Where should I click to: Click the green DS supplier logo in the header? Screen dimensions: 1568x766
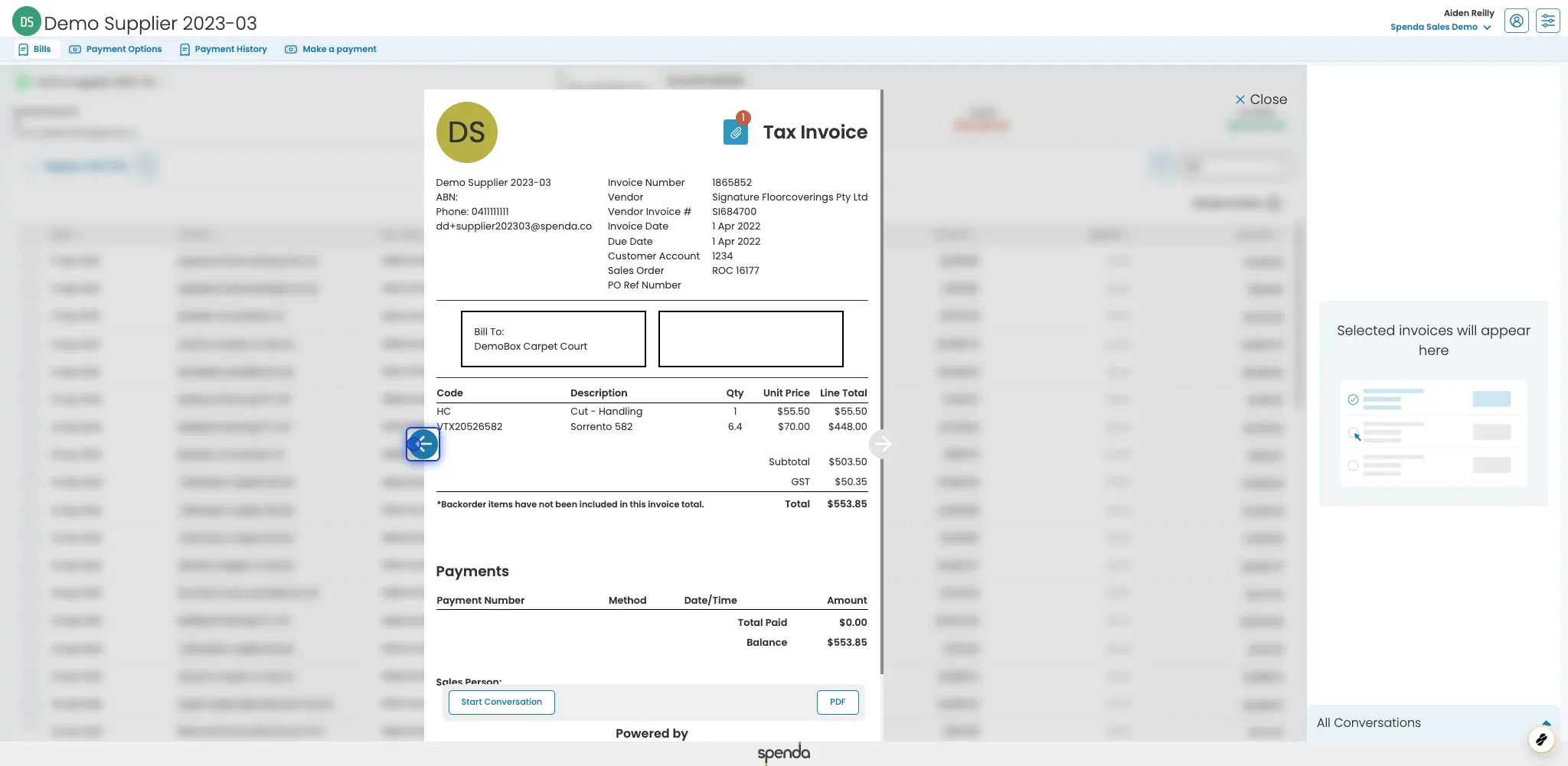27,21
